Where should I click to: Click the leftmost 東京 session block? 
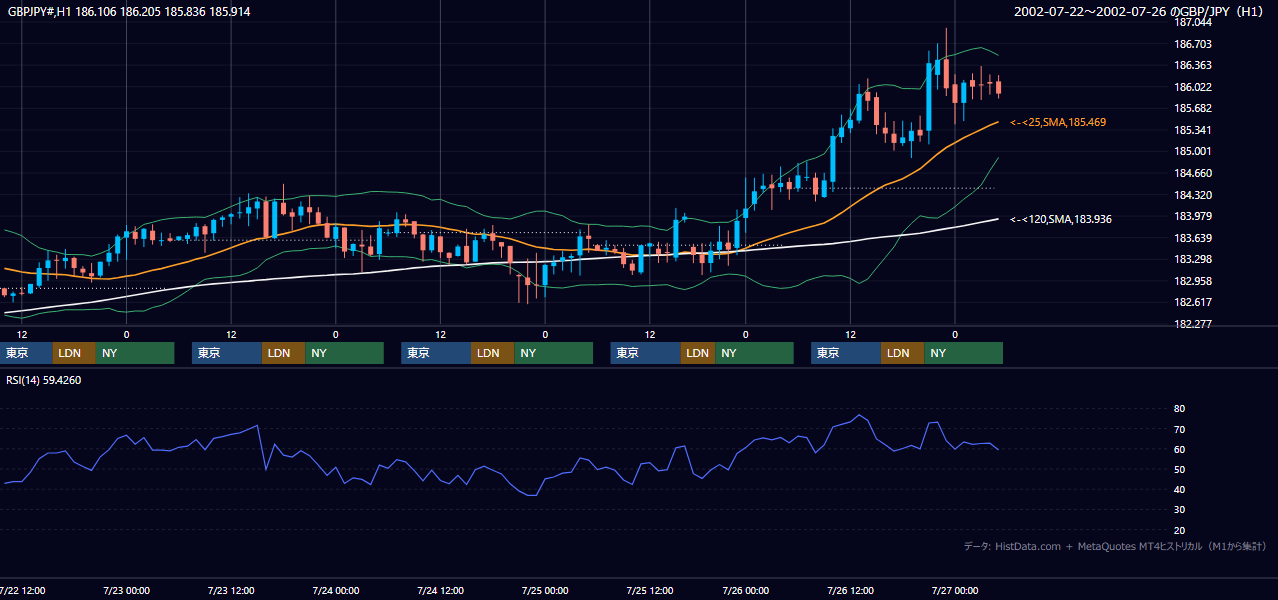point(27,353)
